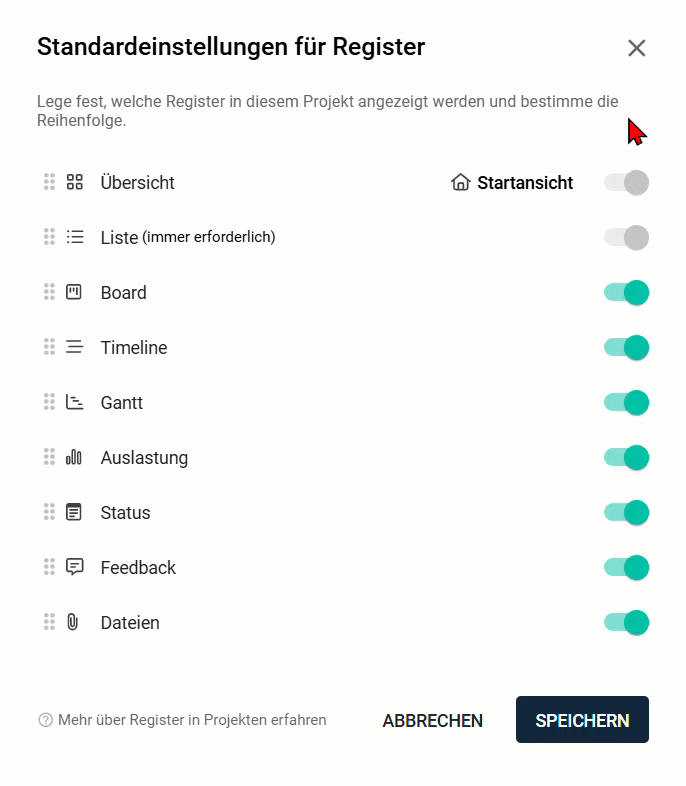Toggle the Übersicht register switch

(626, 182)
